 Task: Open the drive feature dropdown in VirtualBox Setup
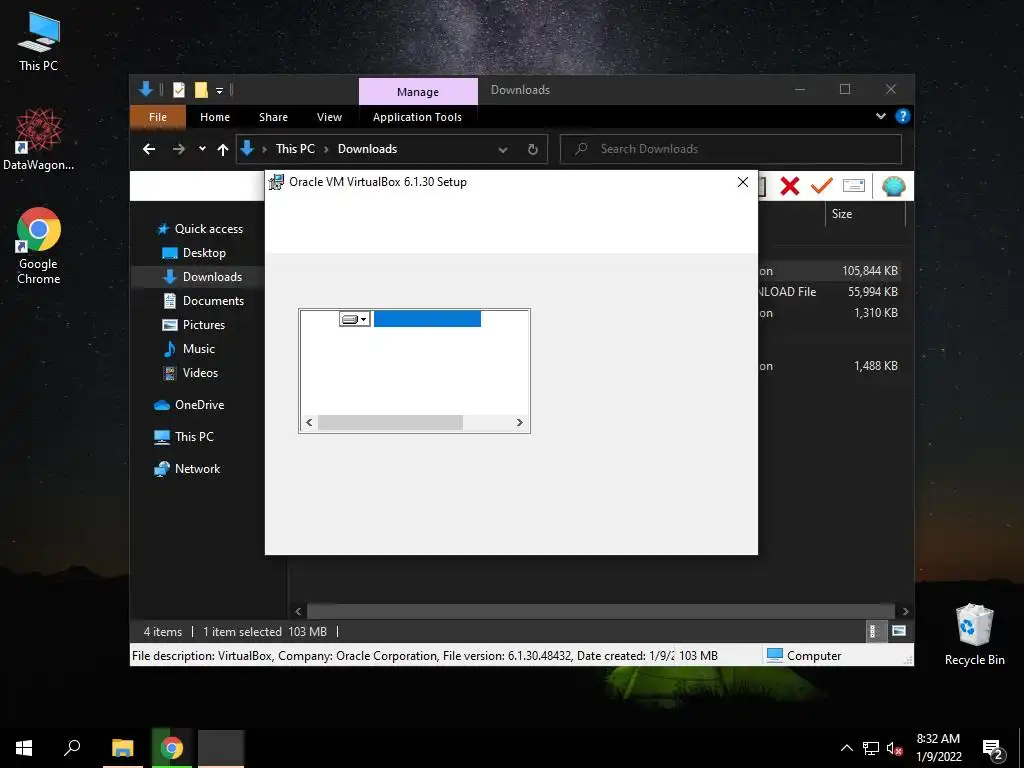(x=355, y=319)
